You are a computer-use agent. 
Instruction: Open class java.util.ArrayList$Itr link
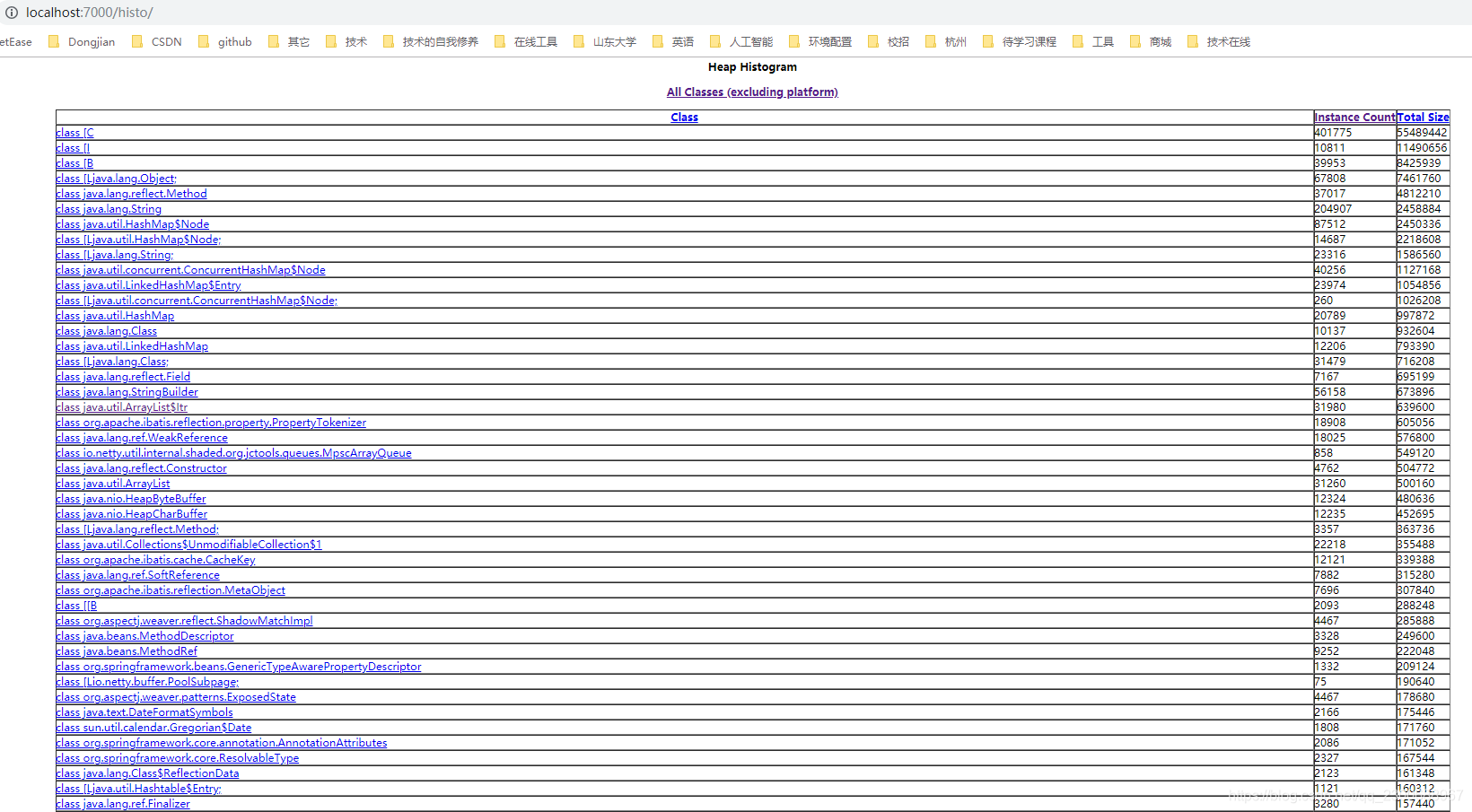tap(121, 407)
